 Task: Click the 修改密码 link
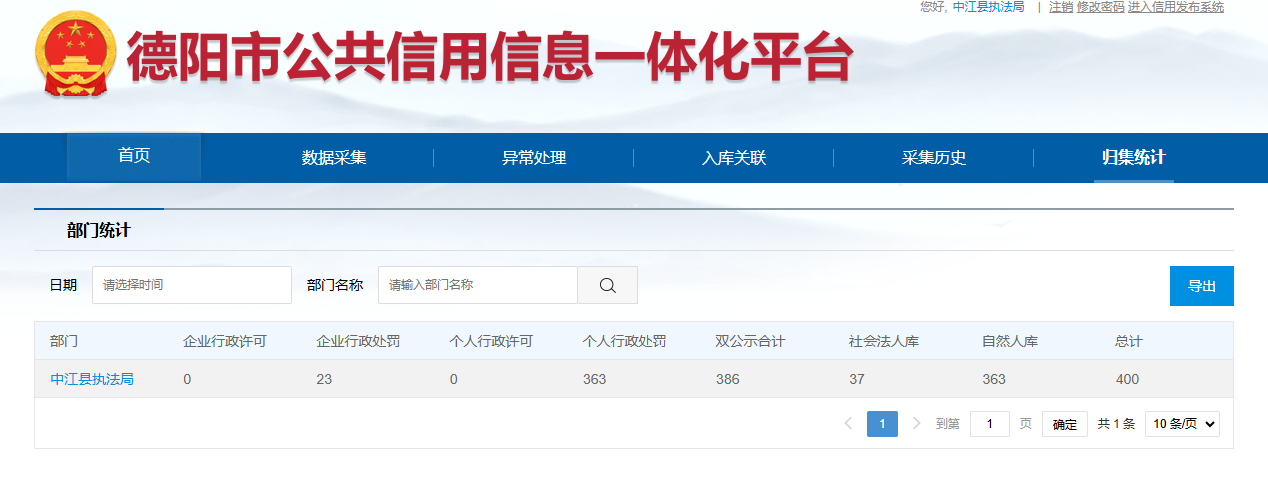tap(1101, 7)
